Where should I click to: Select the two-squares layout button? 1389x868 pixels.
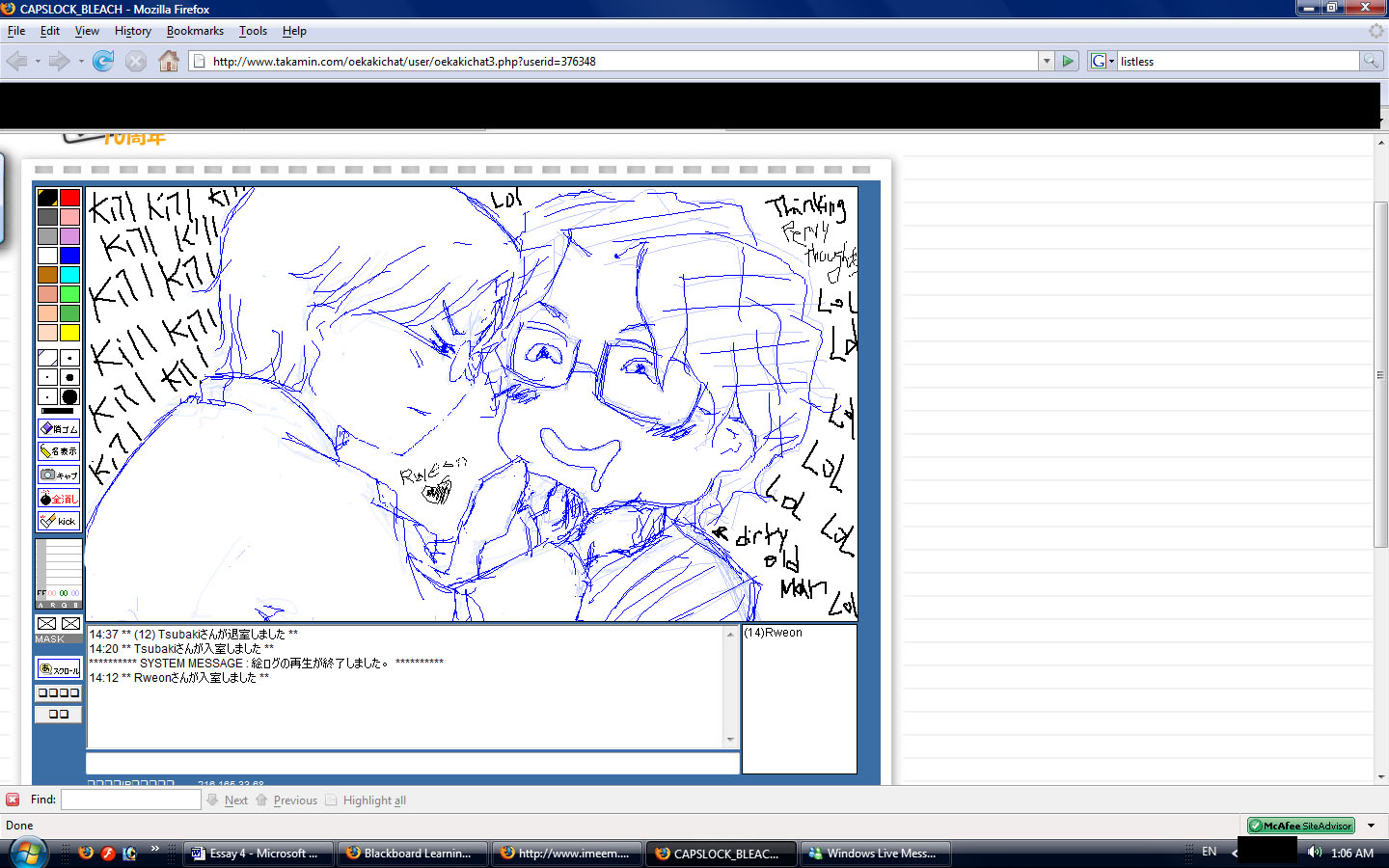[59, 714]
